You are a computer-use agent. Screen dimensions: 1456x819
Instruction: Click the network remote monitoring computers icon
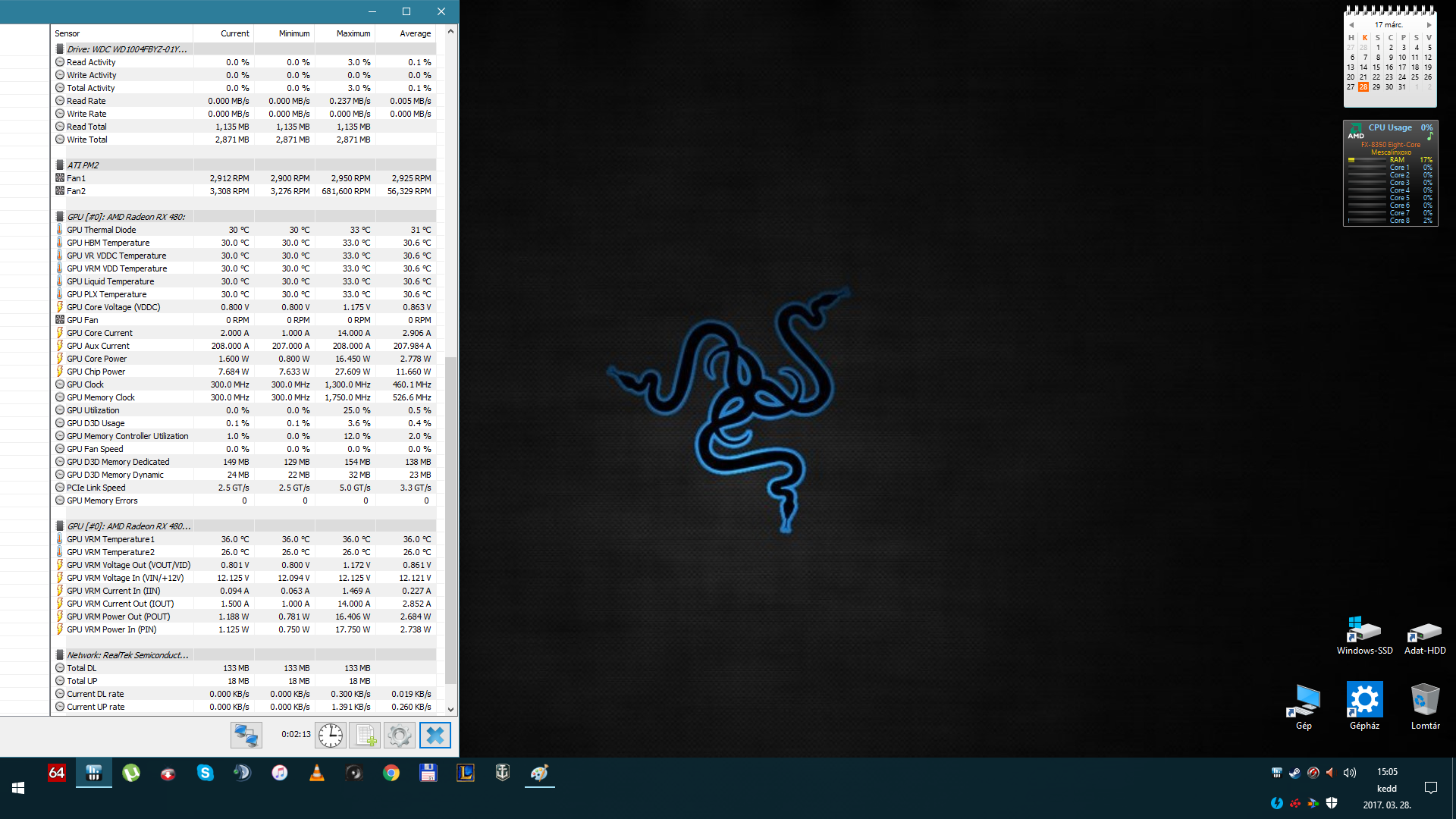[x=246, y=735]
